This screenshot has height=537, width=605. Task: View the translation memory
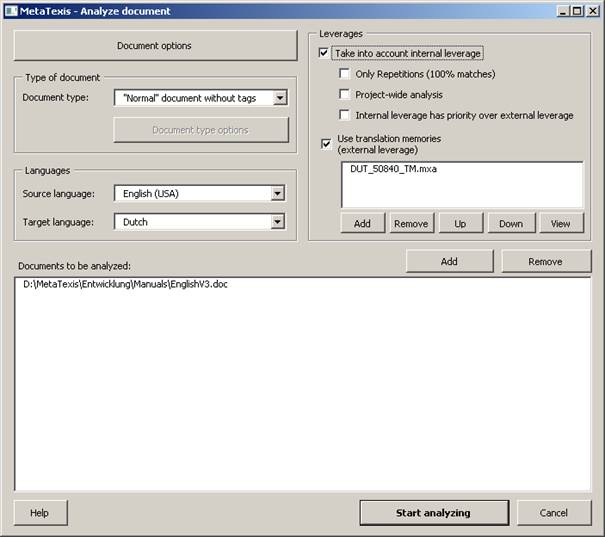(561, 223)
